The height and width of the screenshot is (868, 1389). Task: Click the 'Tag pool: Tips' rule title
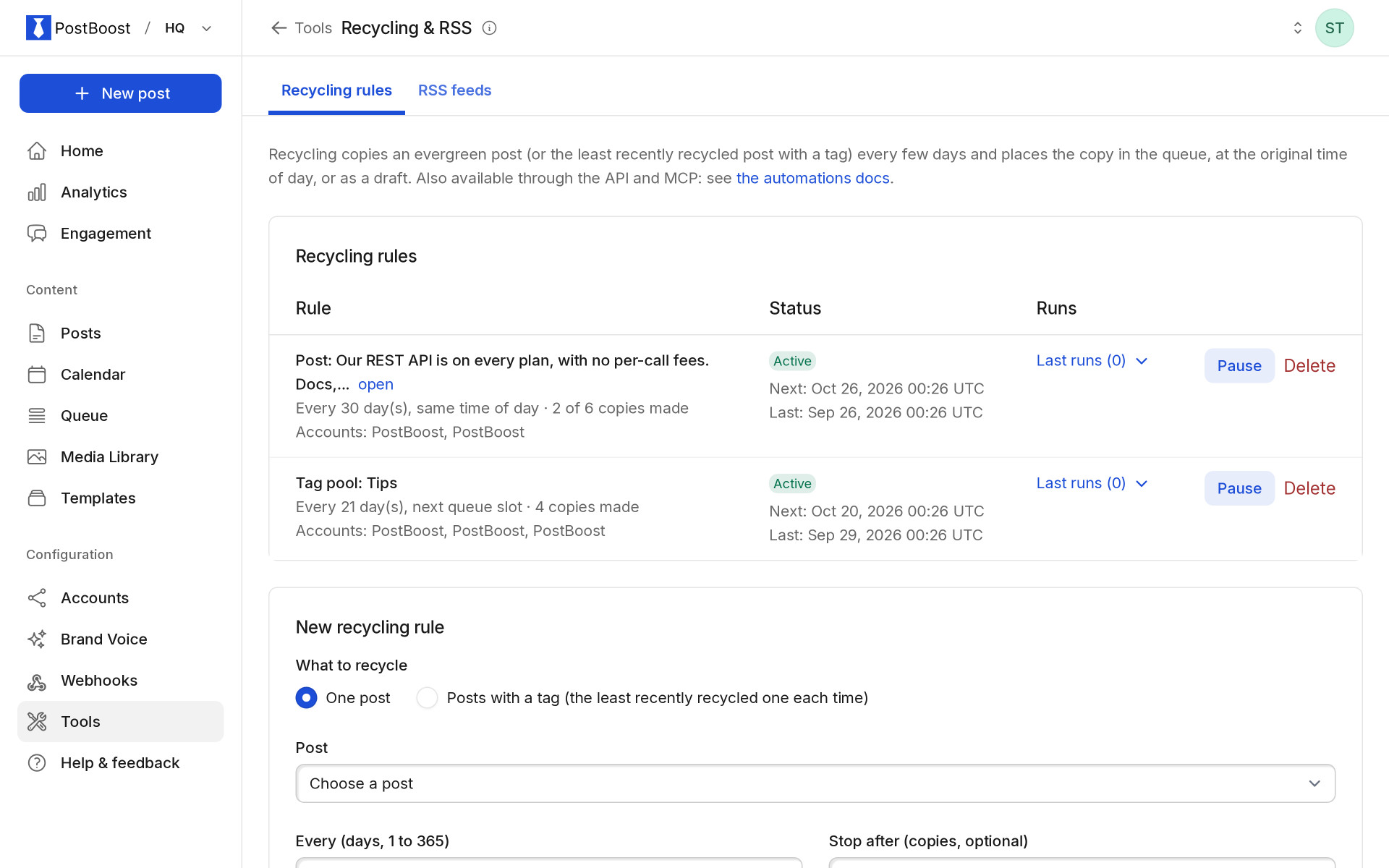click(x=347, y=482)
